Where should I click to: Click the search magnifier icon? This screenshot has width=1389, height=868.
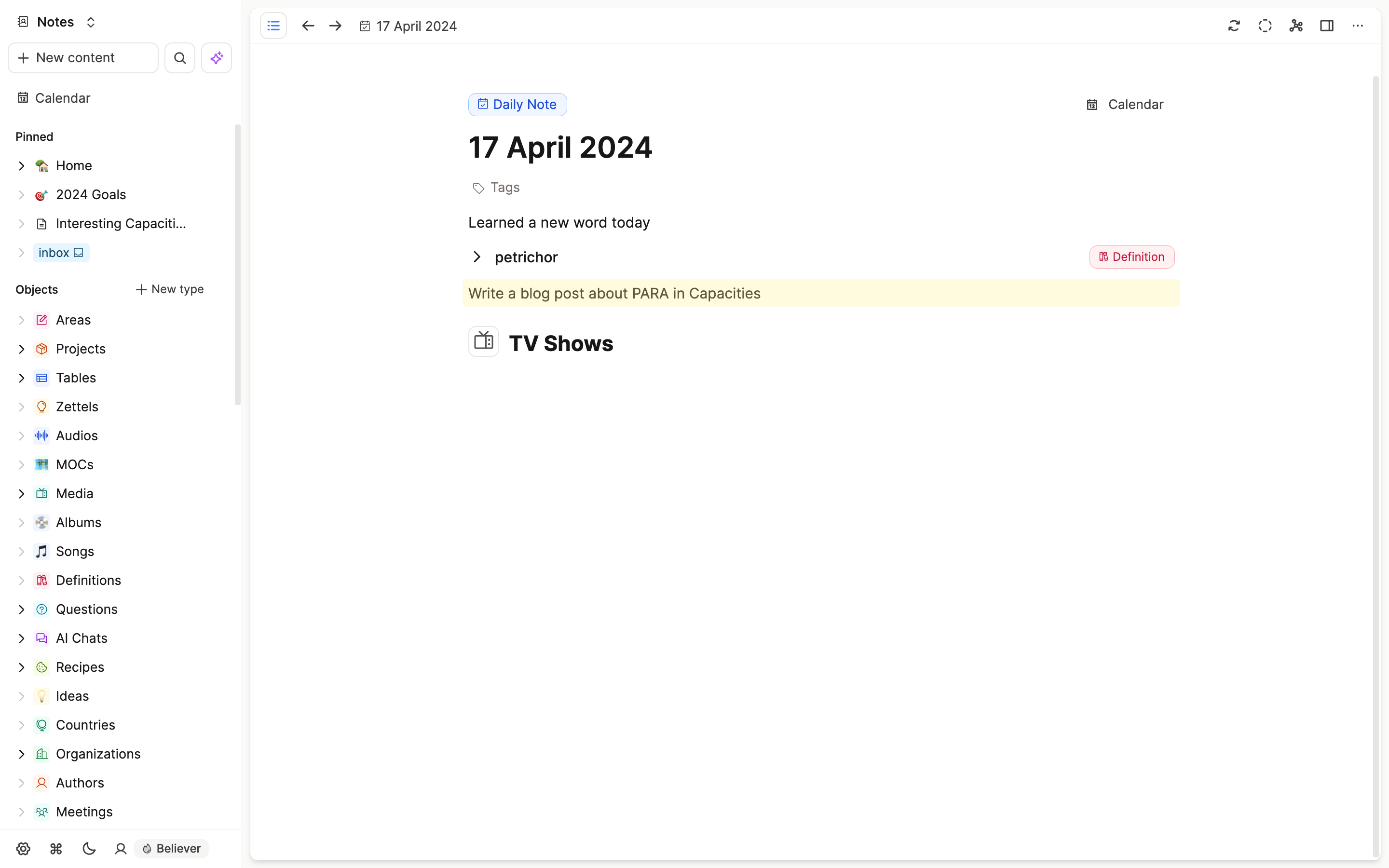pyautogui.click(x=179, y=58)
